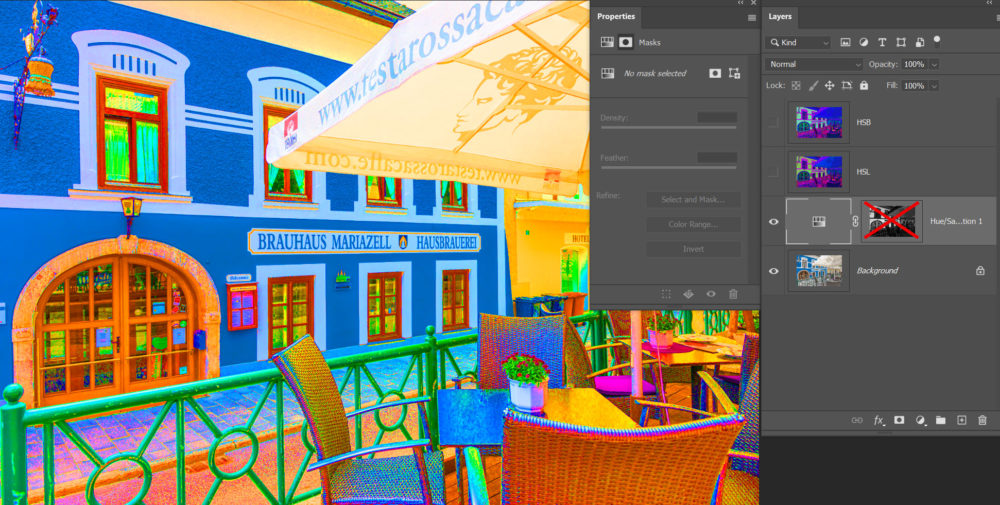Select the HSL layer thumbnail
The width and height of the screenshot is (1000, 505).
tap(818, 172)
